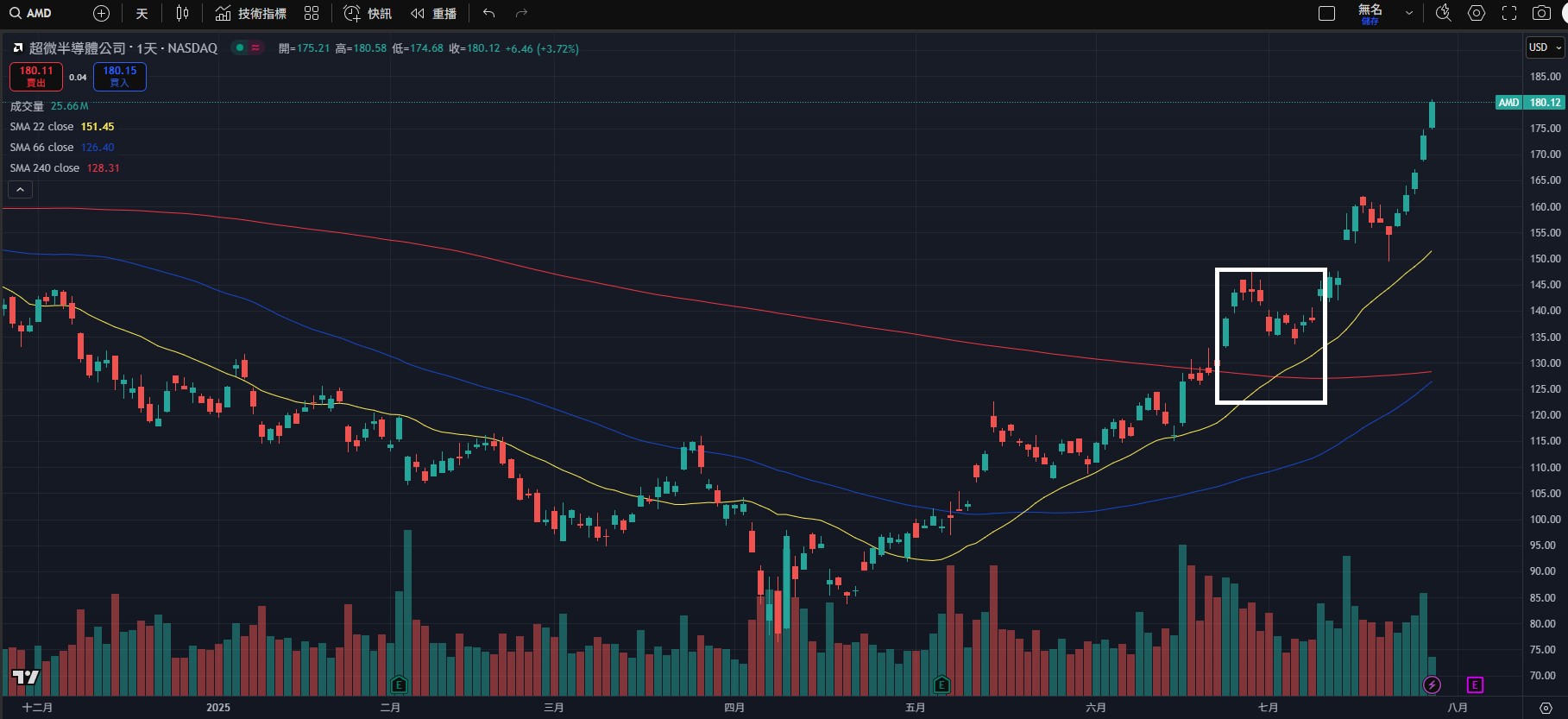Toggle the market status indicator pill
Image resolution: width=1568 pixels, height=719 pixels.
(248, 47)
